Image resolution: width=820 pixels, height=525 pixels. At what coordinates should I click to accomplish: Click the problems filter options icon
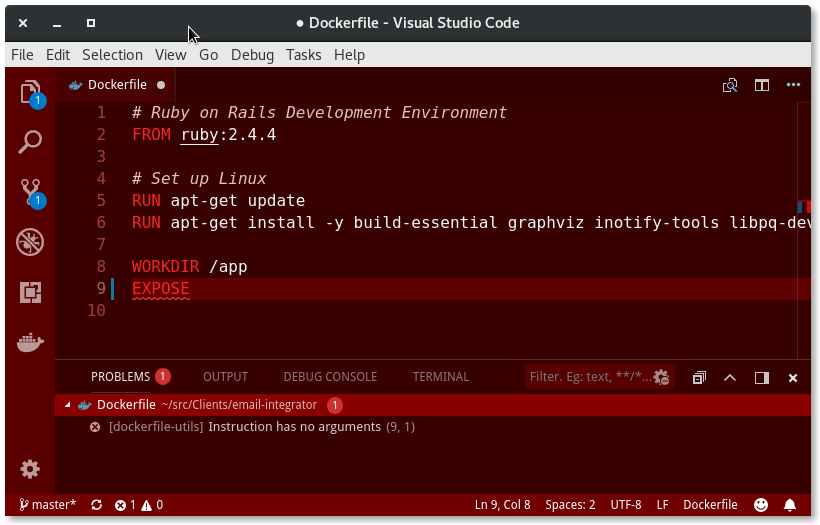coord(662,377)
